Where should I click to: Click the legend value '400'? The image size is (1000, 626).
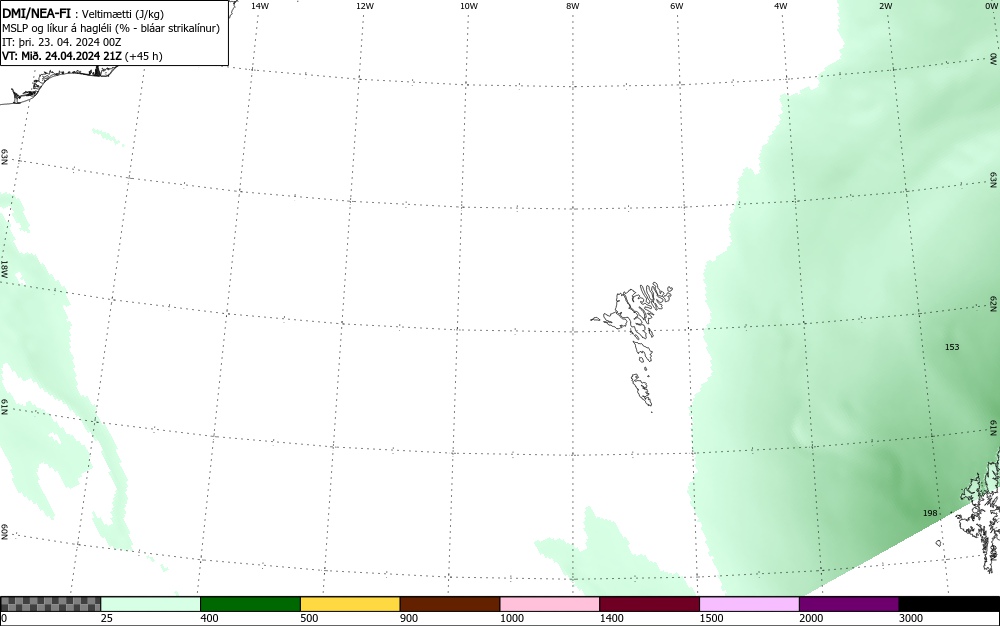pos(209,618)
